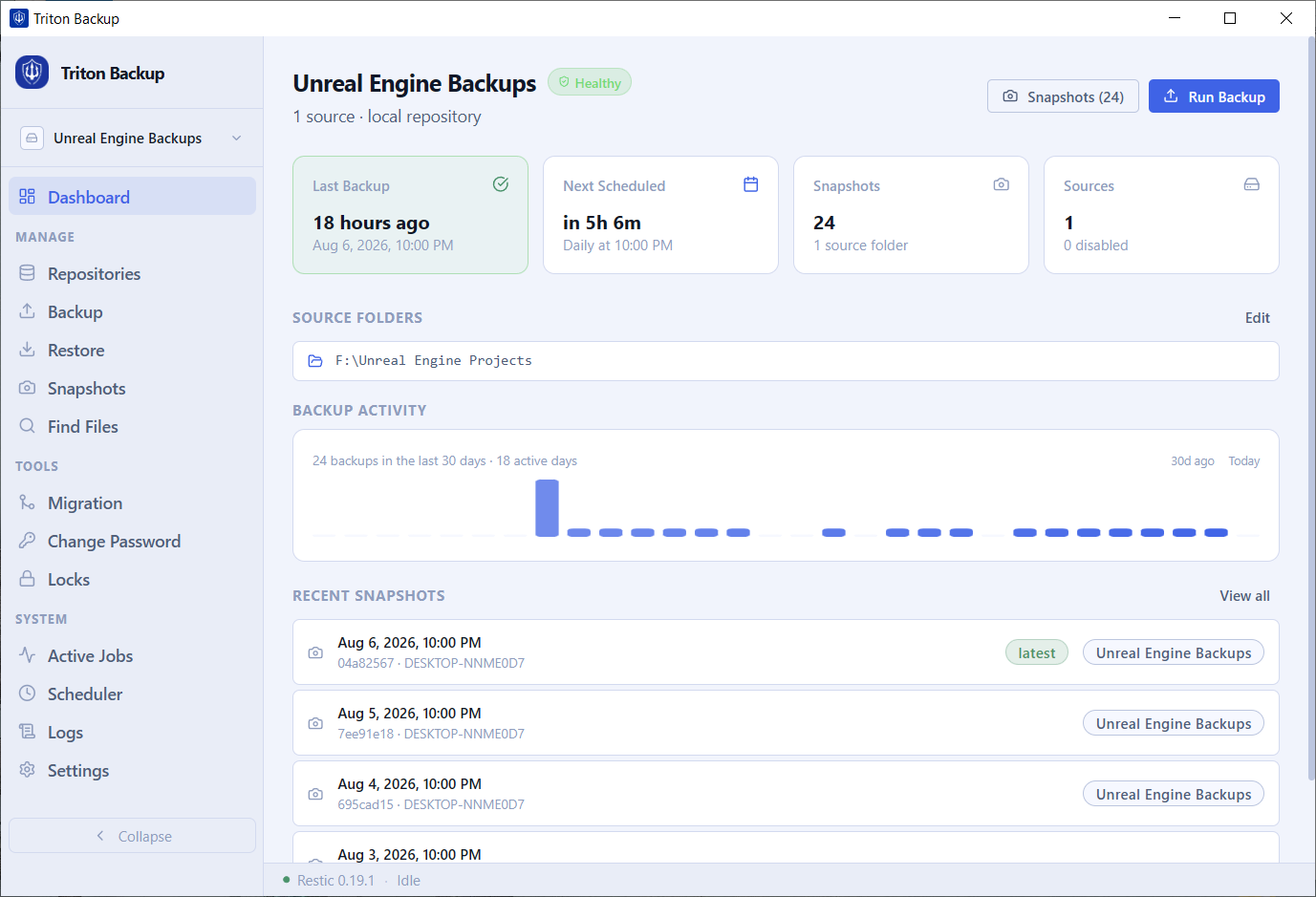Click the Idle status text in the status bar
This screenshot has width=1316, height=897.
(x=409, y=881)
